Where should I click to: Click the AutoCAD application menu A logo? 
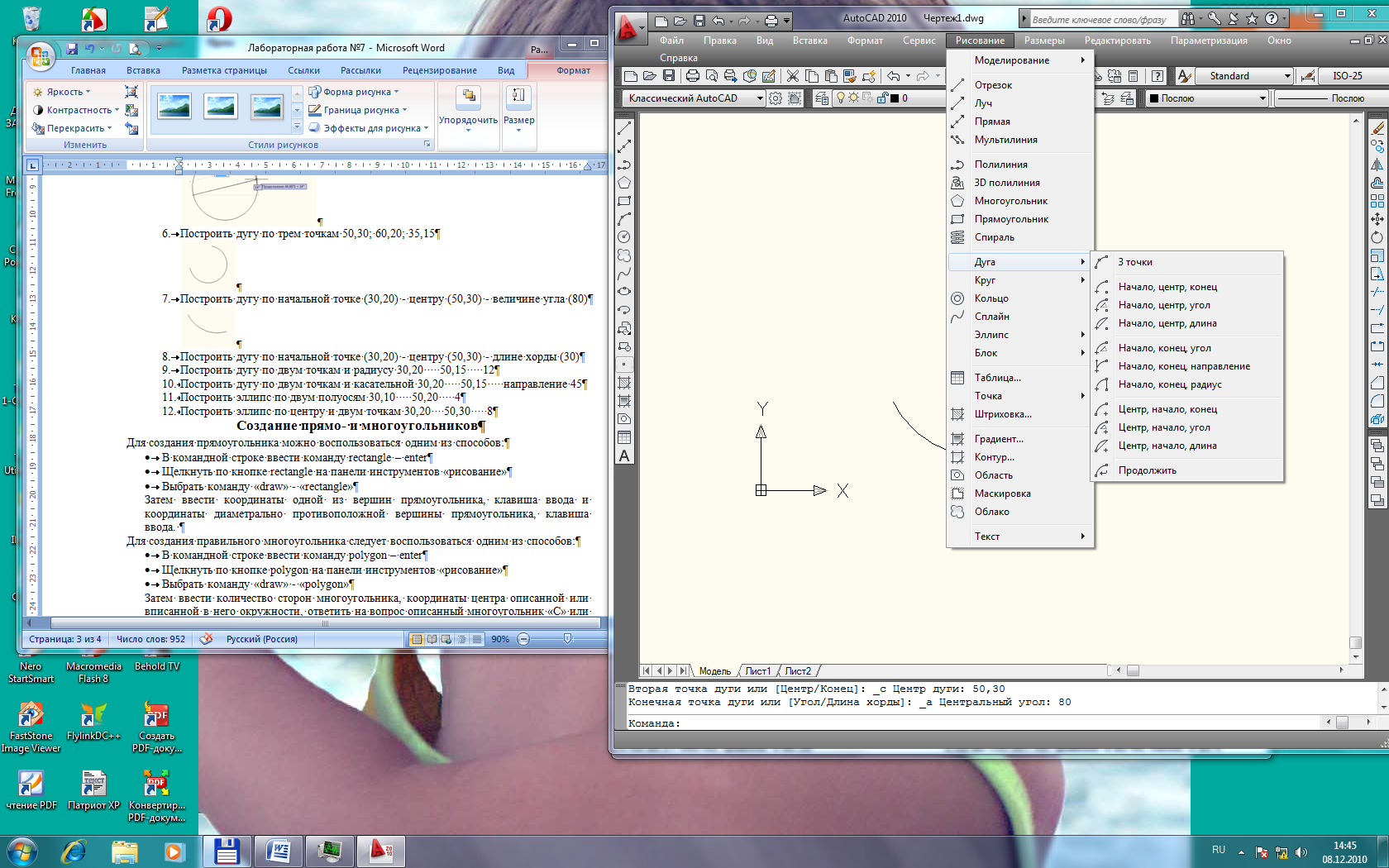629,27
